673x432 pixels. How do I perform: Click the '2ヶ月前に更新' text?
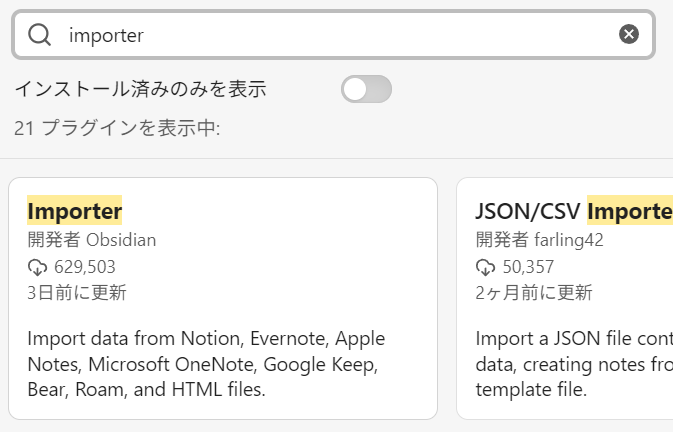pos(534,293)
